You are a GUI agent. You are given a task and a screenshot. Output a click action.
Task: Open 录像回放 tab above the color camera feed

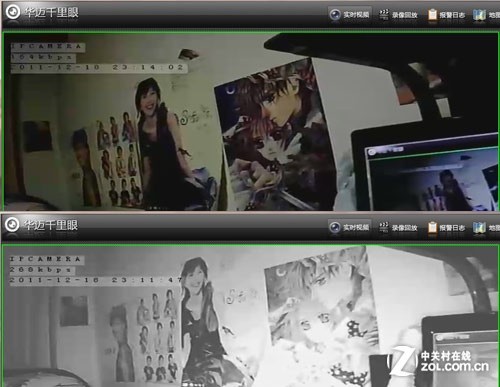point(399,15)
